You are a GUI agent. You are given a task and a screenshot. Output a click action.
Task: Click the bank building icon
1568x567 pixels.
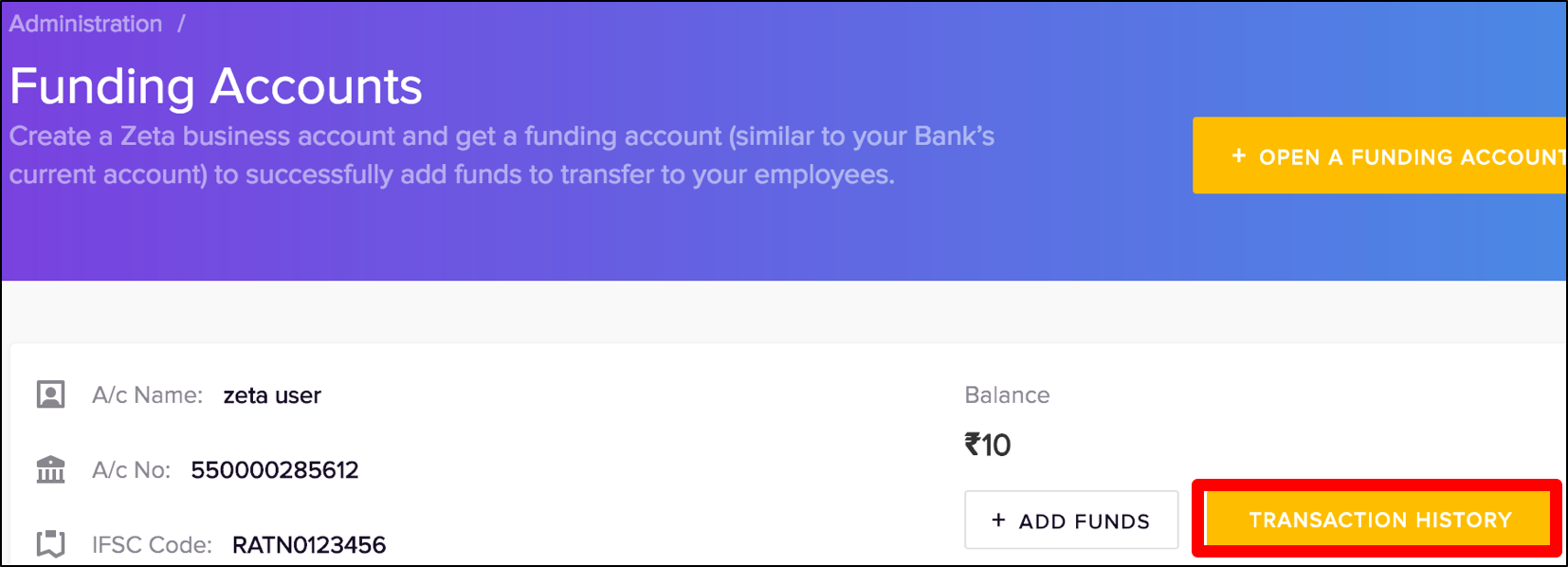coord(51,469)
